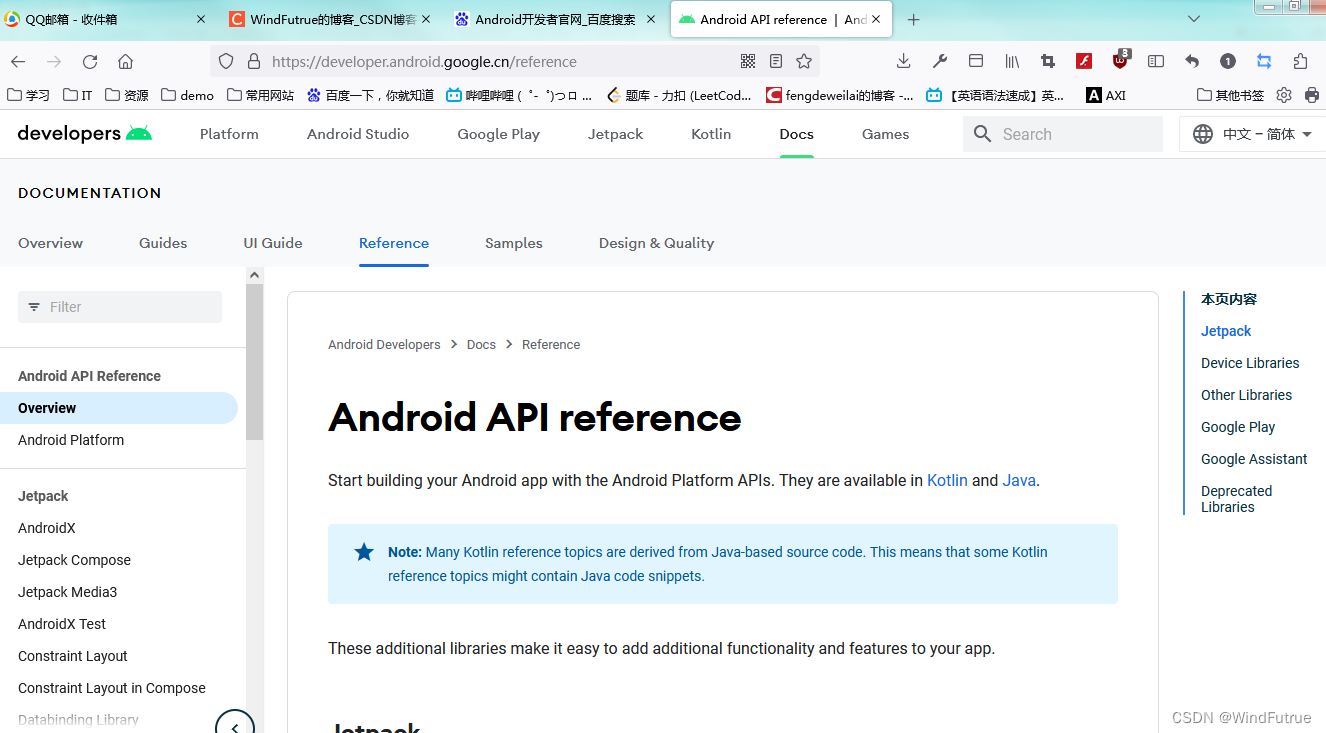Screen dimensions: 1326x733
Task: Open the downloads arrow icon
Action: pos(903,61)
